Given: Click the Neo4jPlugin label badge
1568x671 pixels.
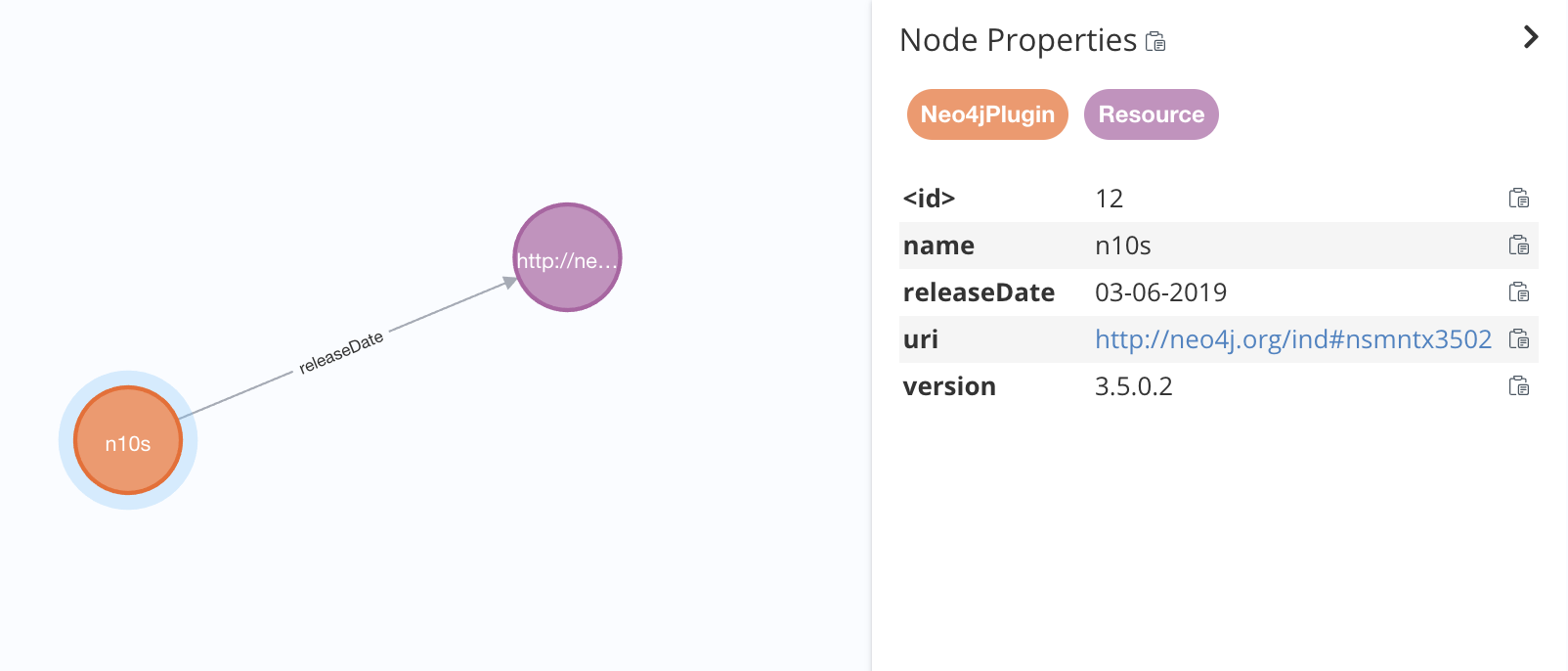Looking at the screenshot, I should 987,114.
